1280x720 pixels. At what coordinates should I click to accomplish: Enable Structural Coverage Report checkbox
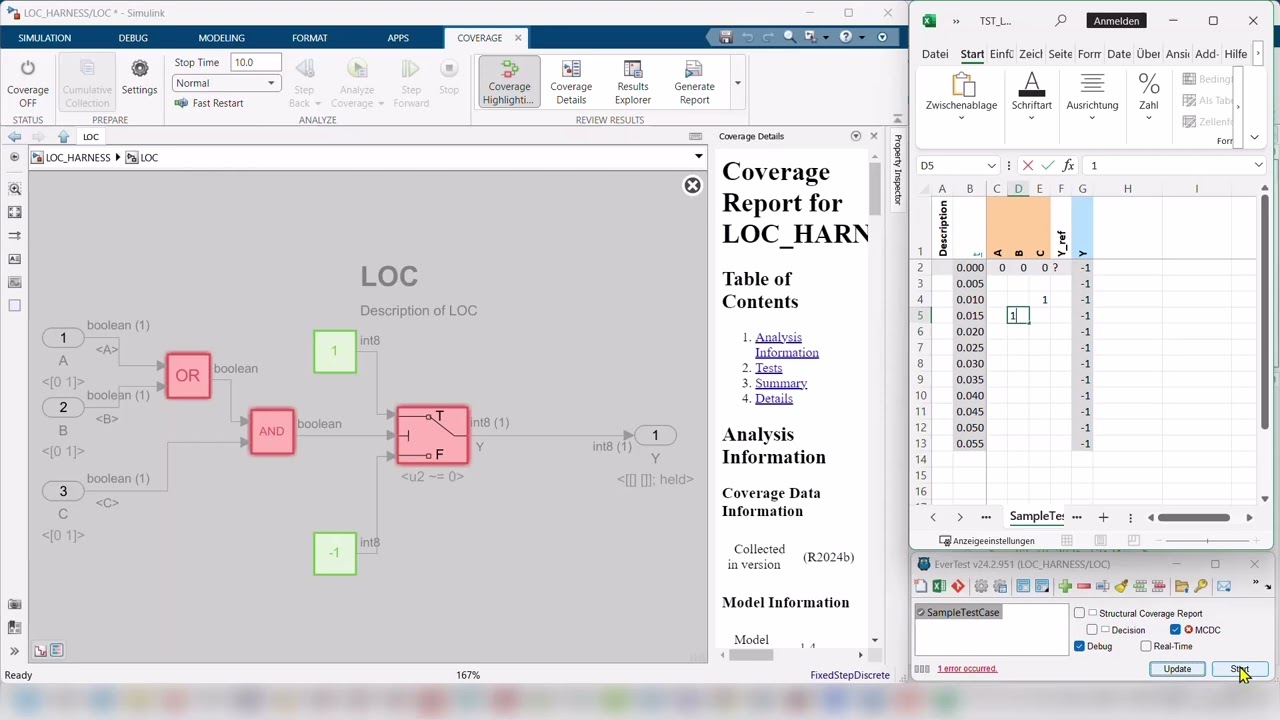click(x=1079, y=613)
